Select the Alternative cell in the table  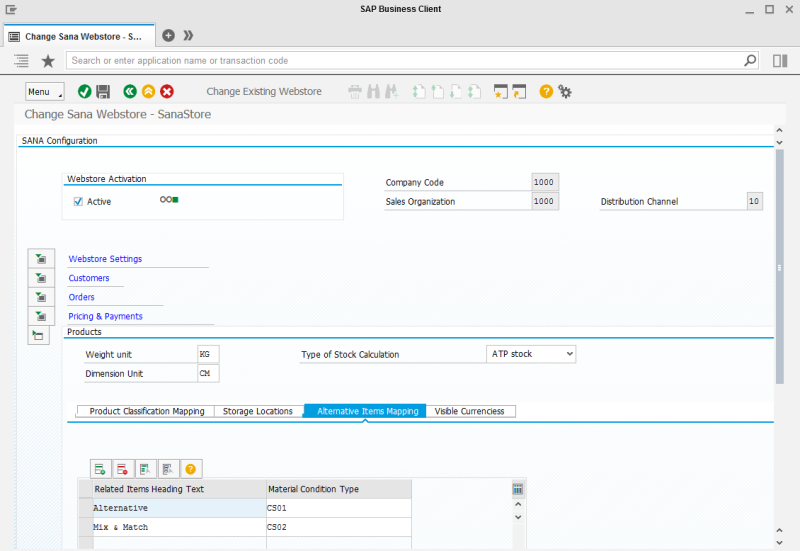coord(179,508)
